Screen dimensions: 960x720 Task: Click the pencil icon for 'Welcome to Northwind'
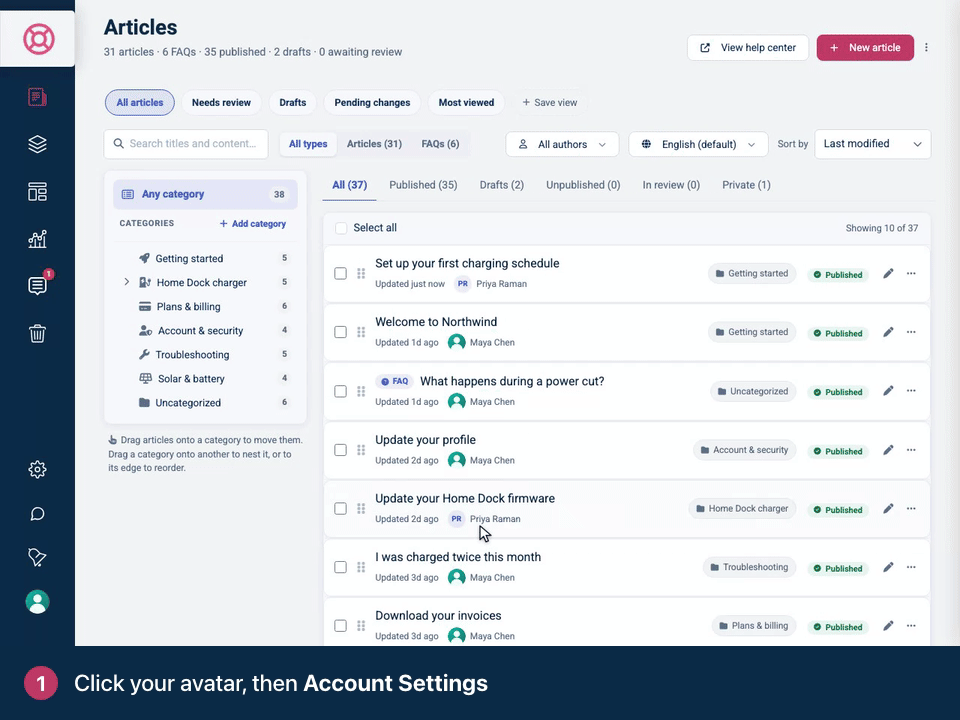(x=888, y=332)
